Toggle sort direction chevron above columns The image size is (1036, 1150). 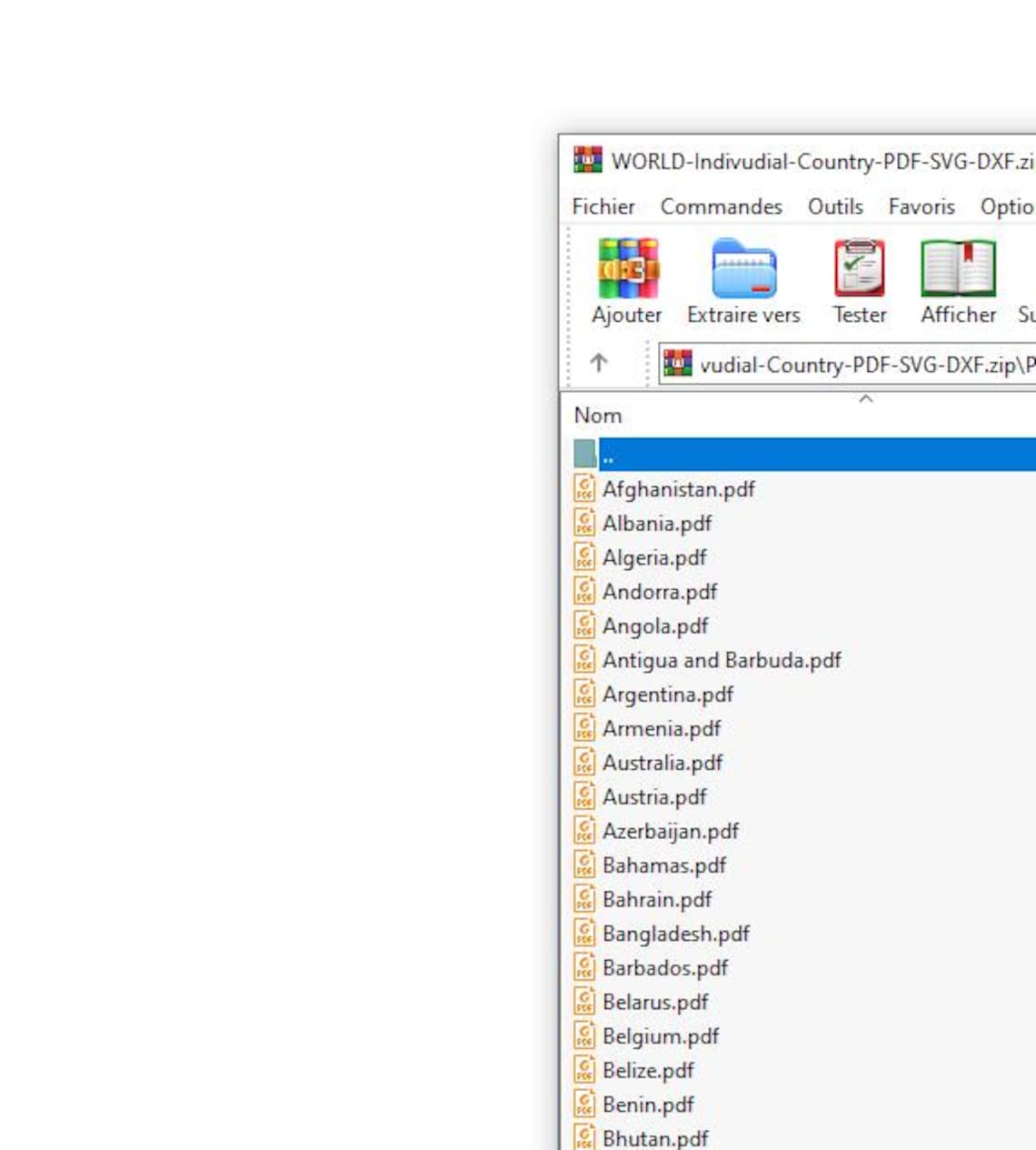tap(866, 398)
